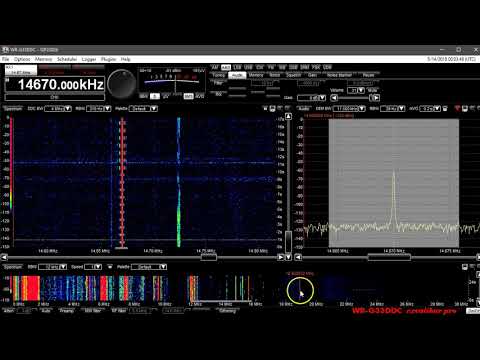
Task: Click the audio spectrum horizontal scrollbar thumb
Action: pyautogui.click(x=389, y=257)
